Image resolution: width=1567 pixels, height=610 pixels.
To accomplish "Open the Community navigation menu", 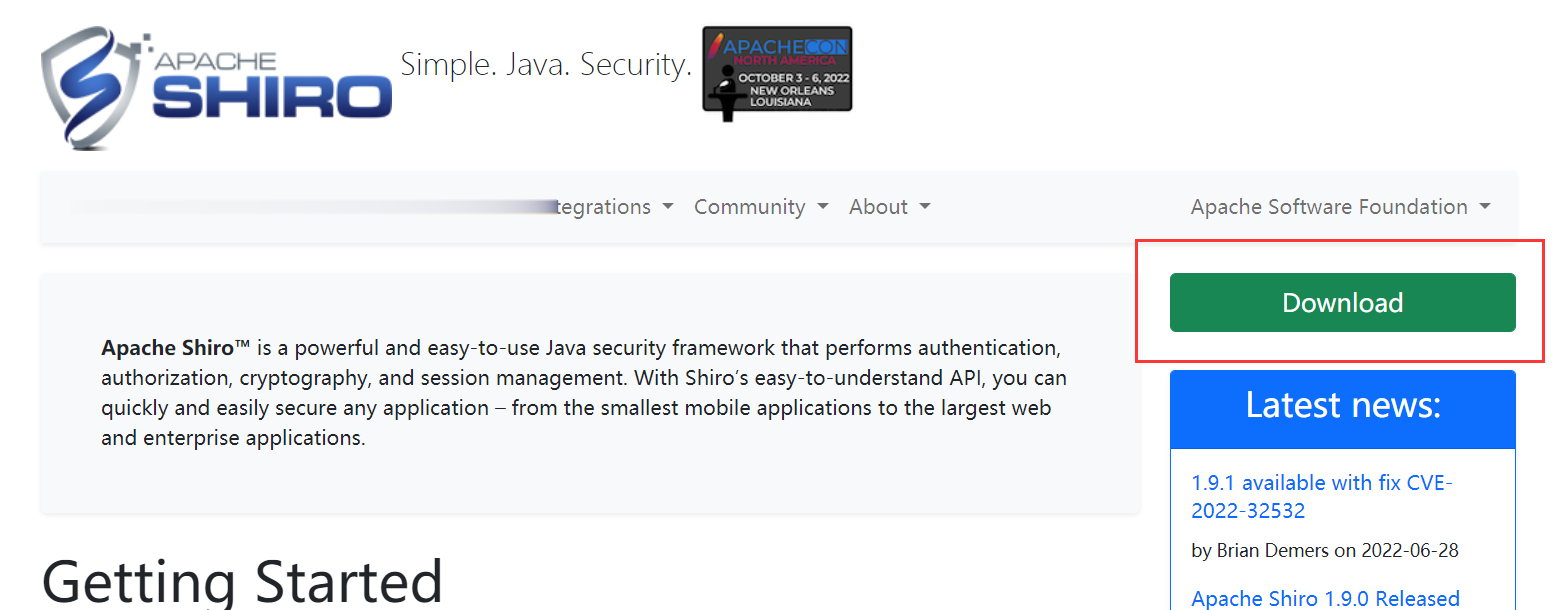I will (749, 207).
